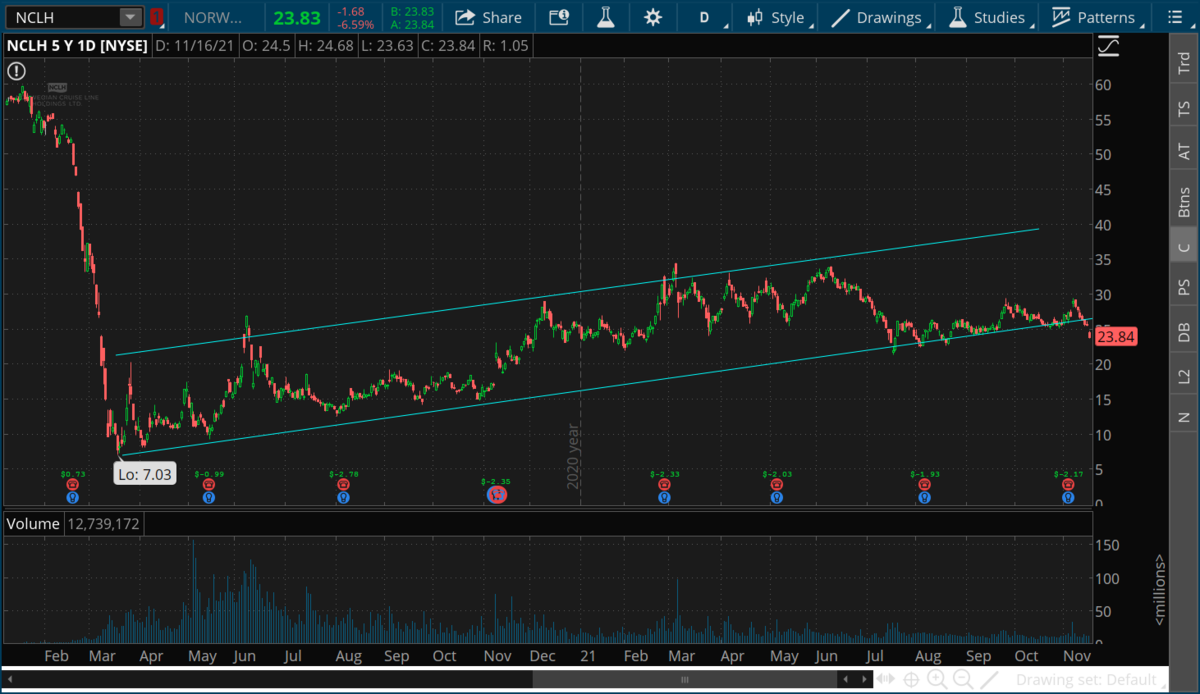The image size is (1200, 694).
Task: Click red earnings icon under $-0.99
Action: point(209,485)
